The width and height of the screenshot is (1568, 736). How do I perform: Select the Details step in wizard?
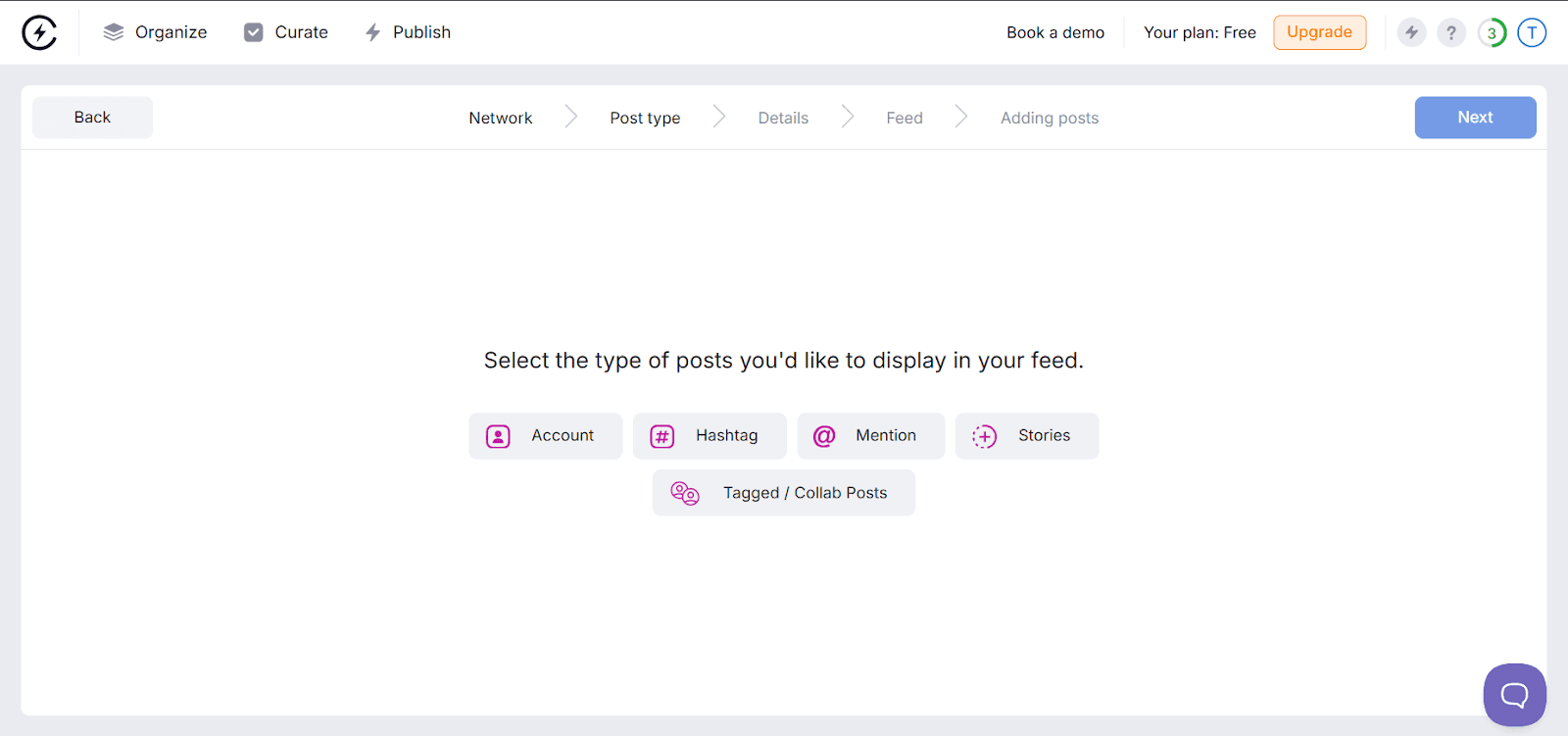pos(783,118)
